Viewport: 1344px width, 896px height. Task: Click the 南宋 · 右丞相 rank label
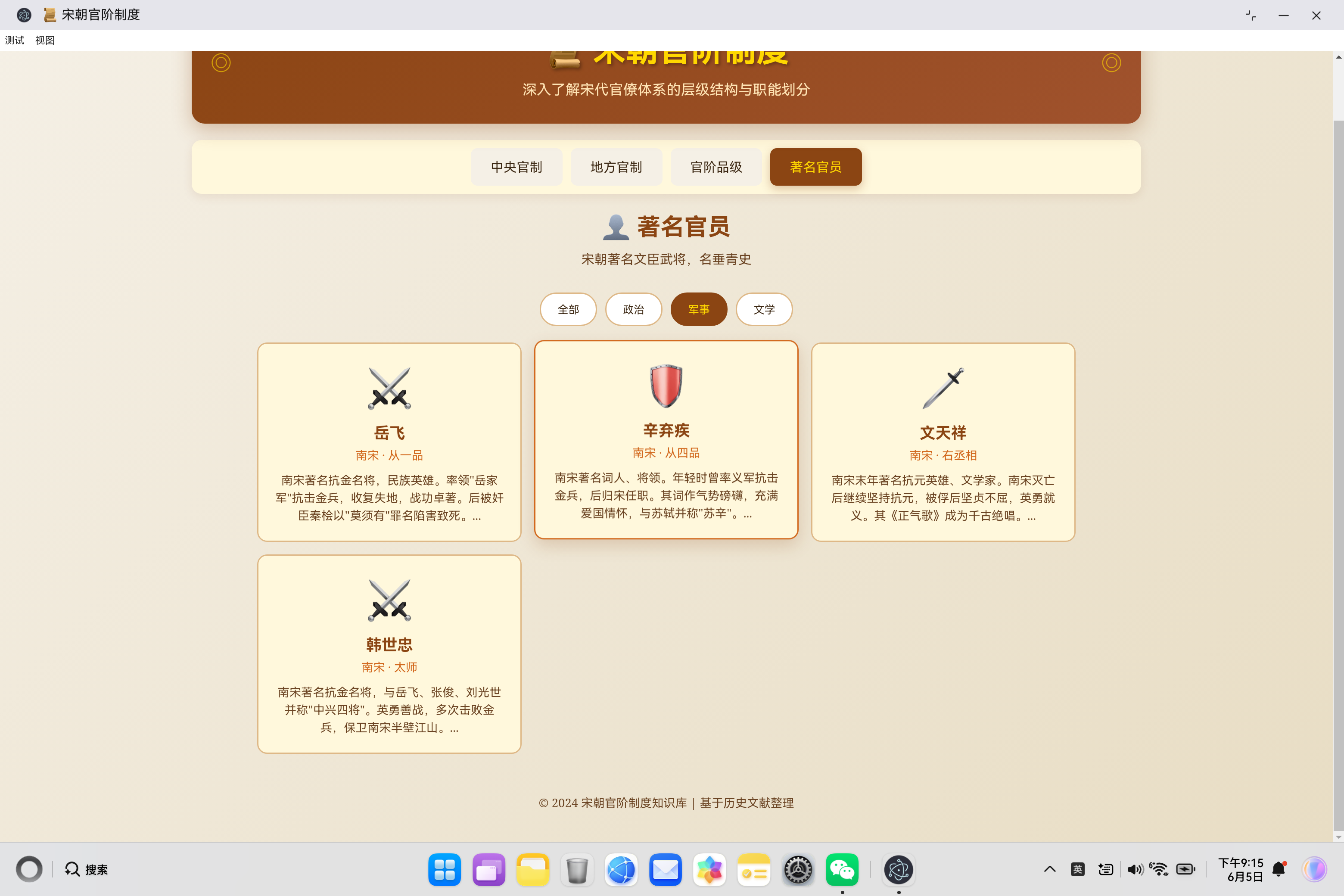coord(943,455)
